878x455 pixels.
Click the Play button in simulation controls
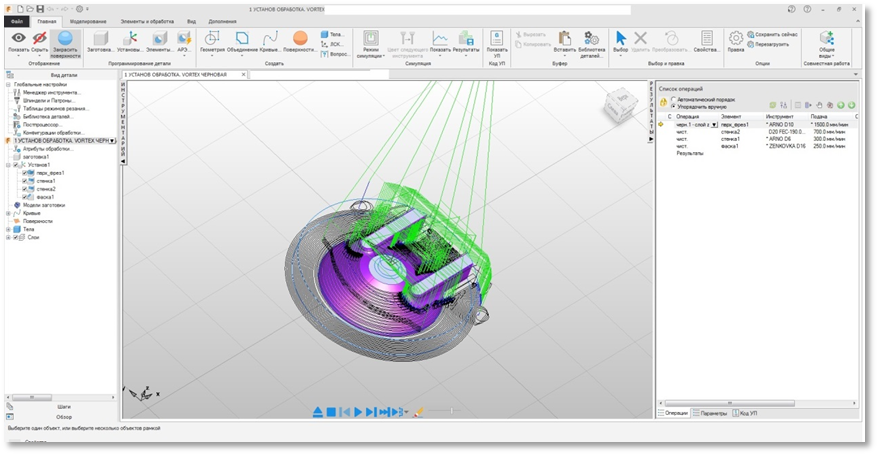pos(357,412)
